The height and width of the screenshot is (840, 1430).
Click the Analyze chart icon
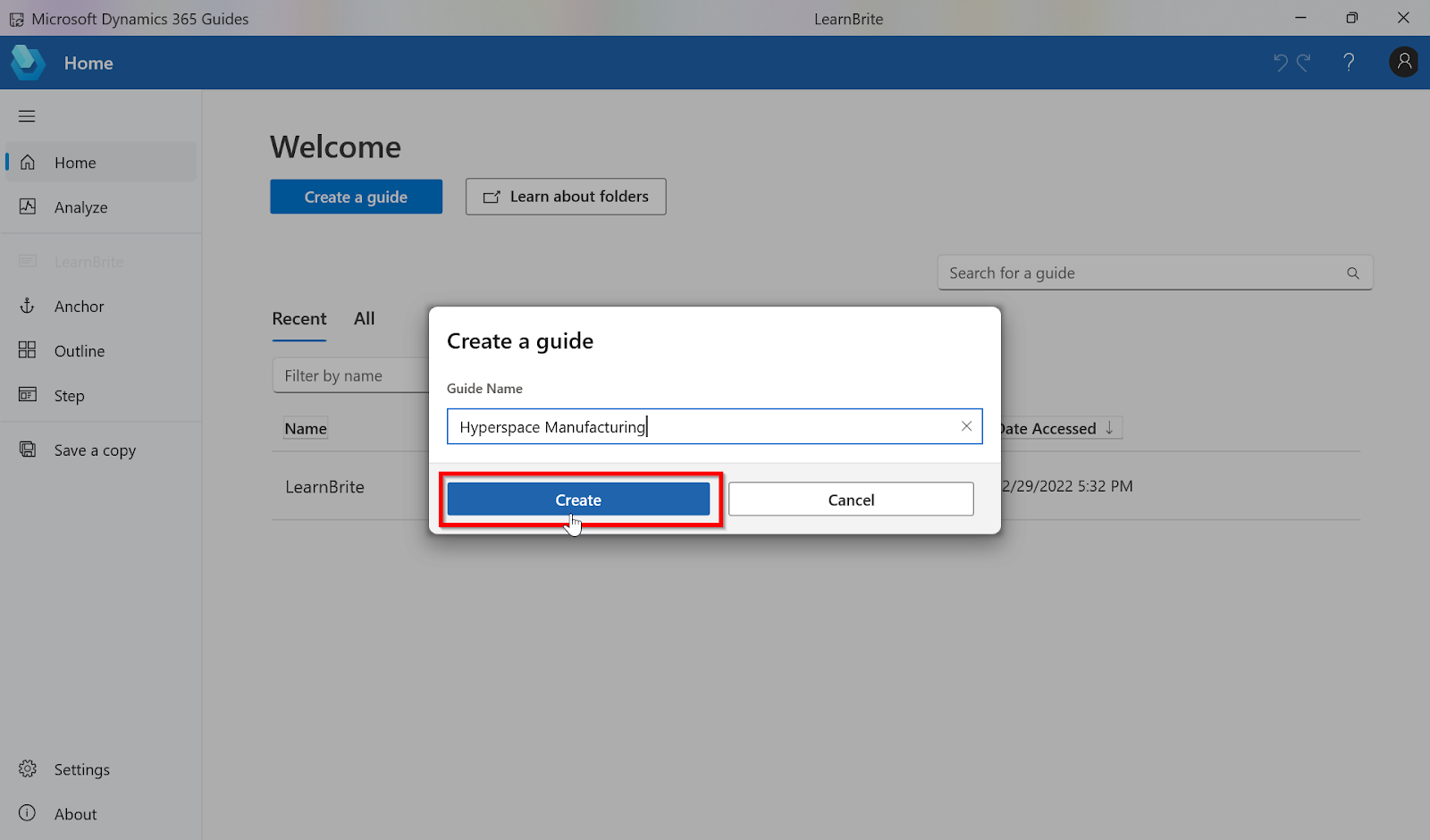[x=28, y=206]
